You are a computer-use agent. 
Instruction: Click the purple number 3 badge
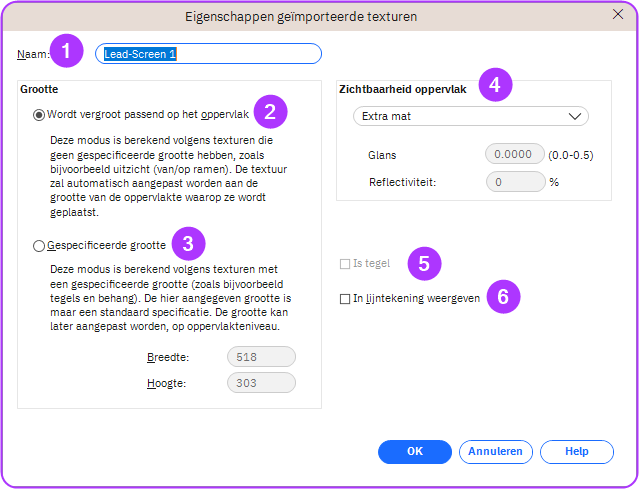[x=188, y=242]
